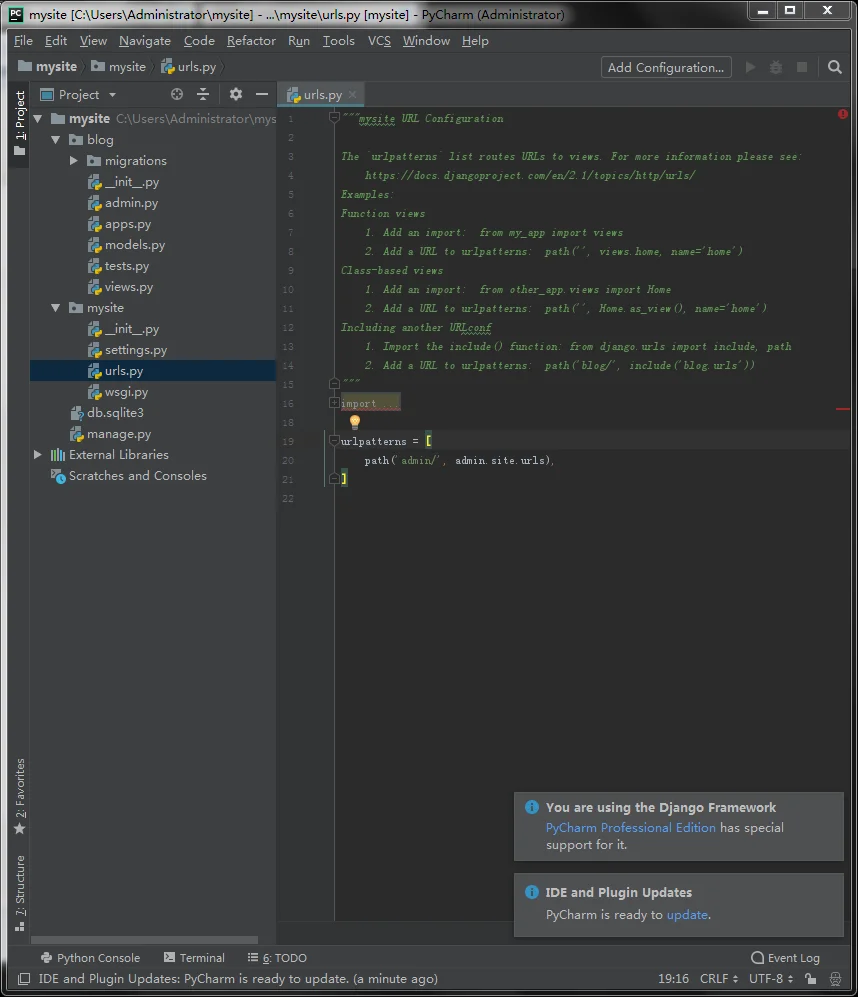Image resolution: width=858 pixels, height=997 pixels.
Task: Open the File menu
Action: pyautogui.click(x=23, y=41)
